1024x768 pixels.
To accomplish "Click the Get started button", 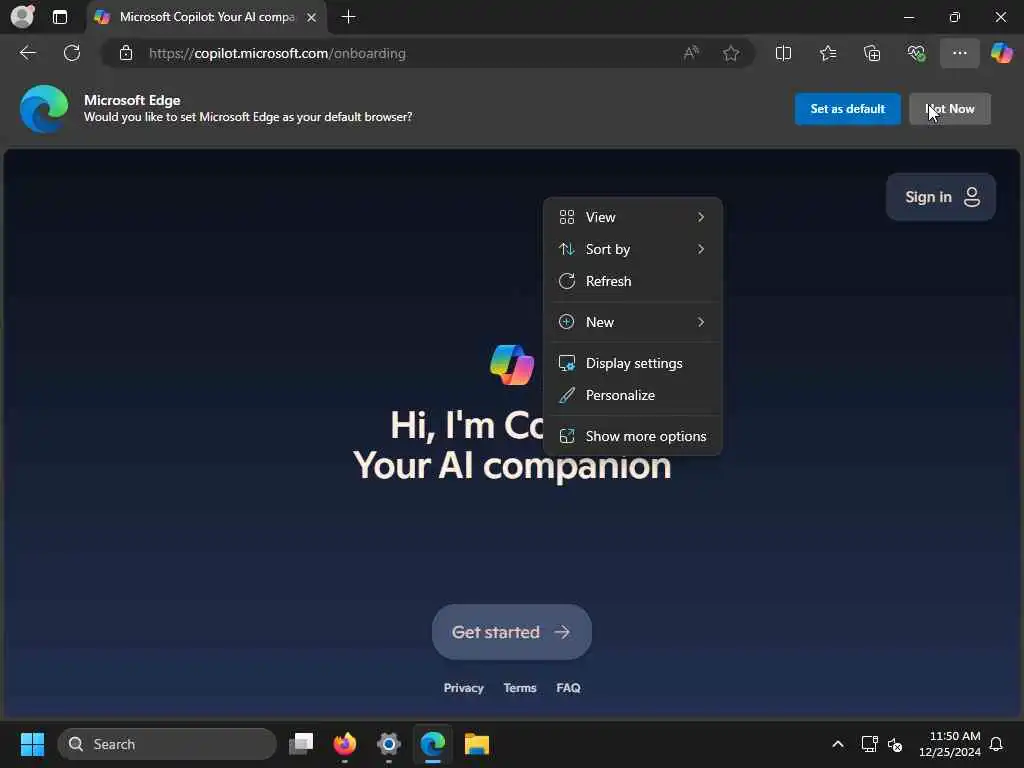I will tap(511, 632).
